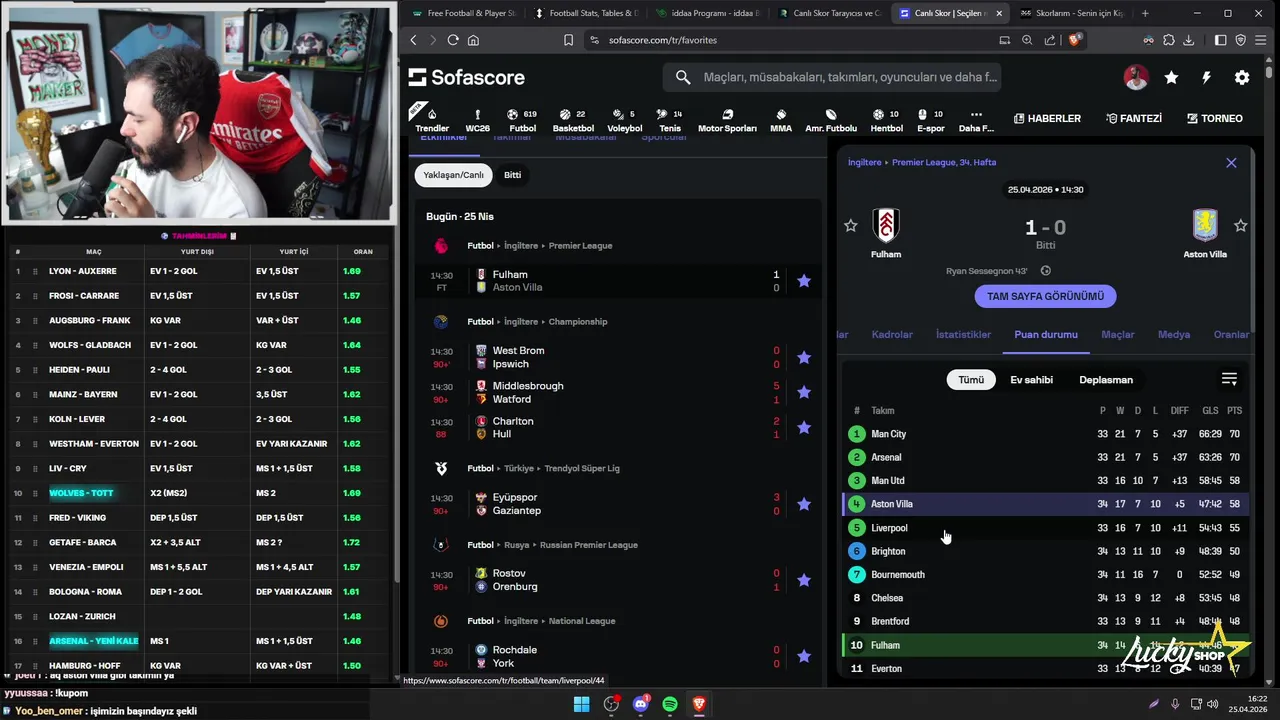Click the browser address bar URL
The height and width of the screenshot is (720, 1280).
pyautogui.click(x=663, y=40)
